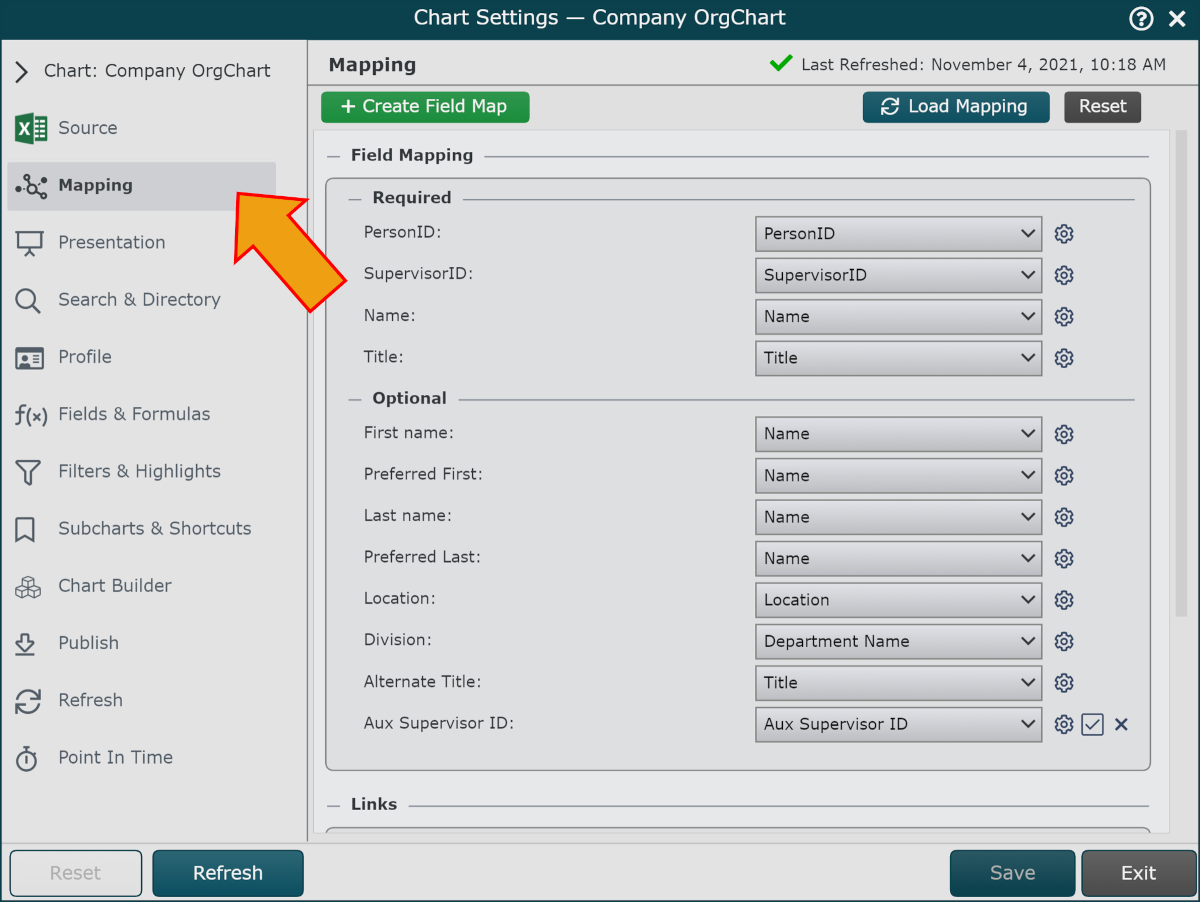The image size is (1200, 902).
Task: Toggle the Aux Supervisor ID checkbox
Action: (1092, 725)
